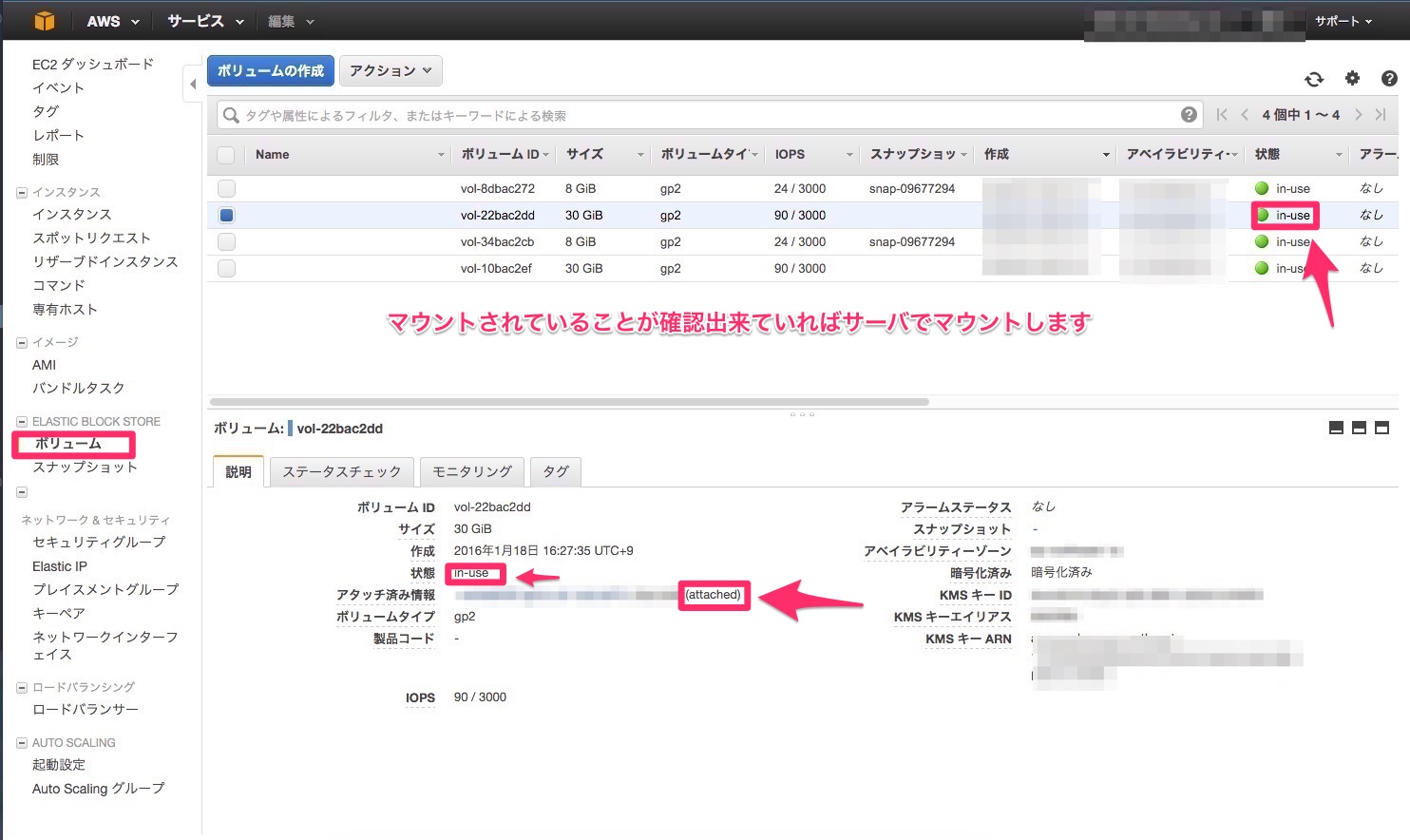The height and width of the screenshot is (840, 1410).
Task: Refresh the volume list
Action: tap(1314, 79)
